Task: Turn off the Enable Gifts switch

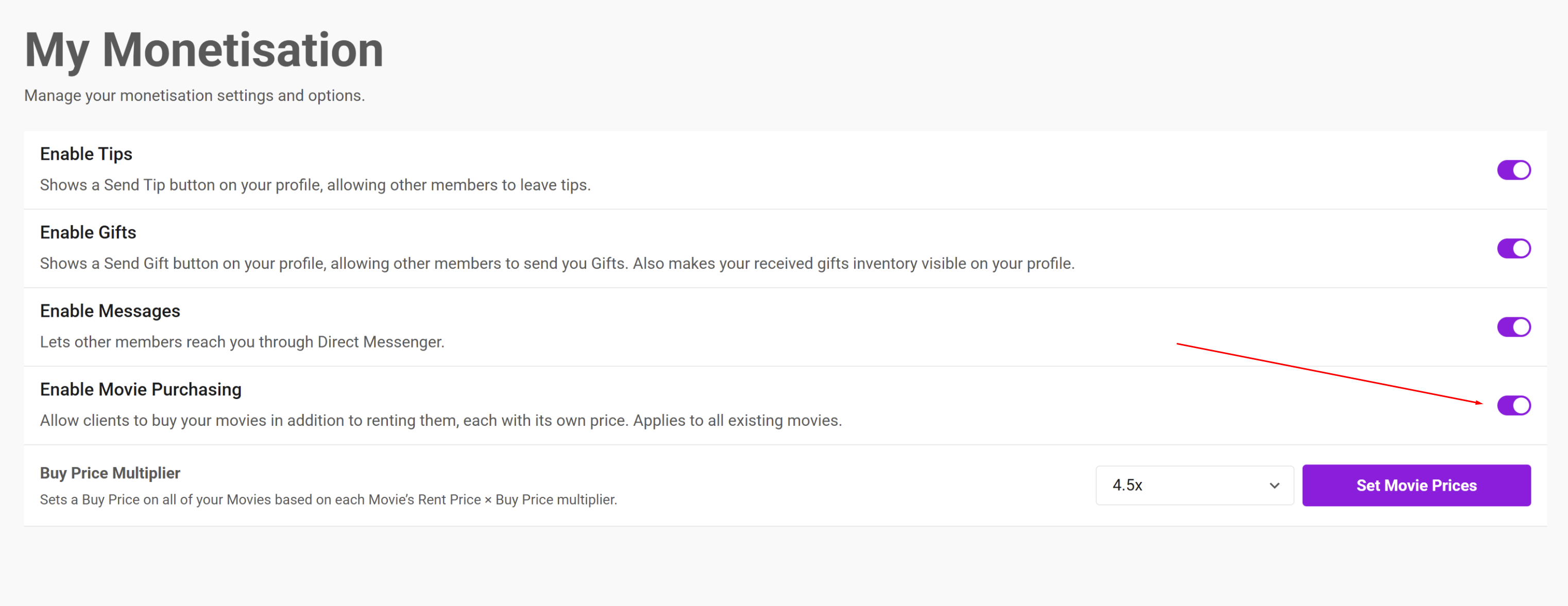Action: click(x=1513, y=248)
